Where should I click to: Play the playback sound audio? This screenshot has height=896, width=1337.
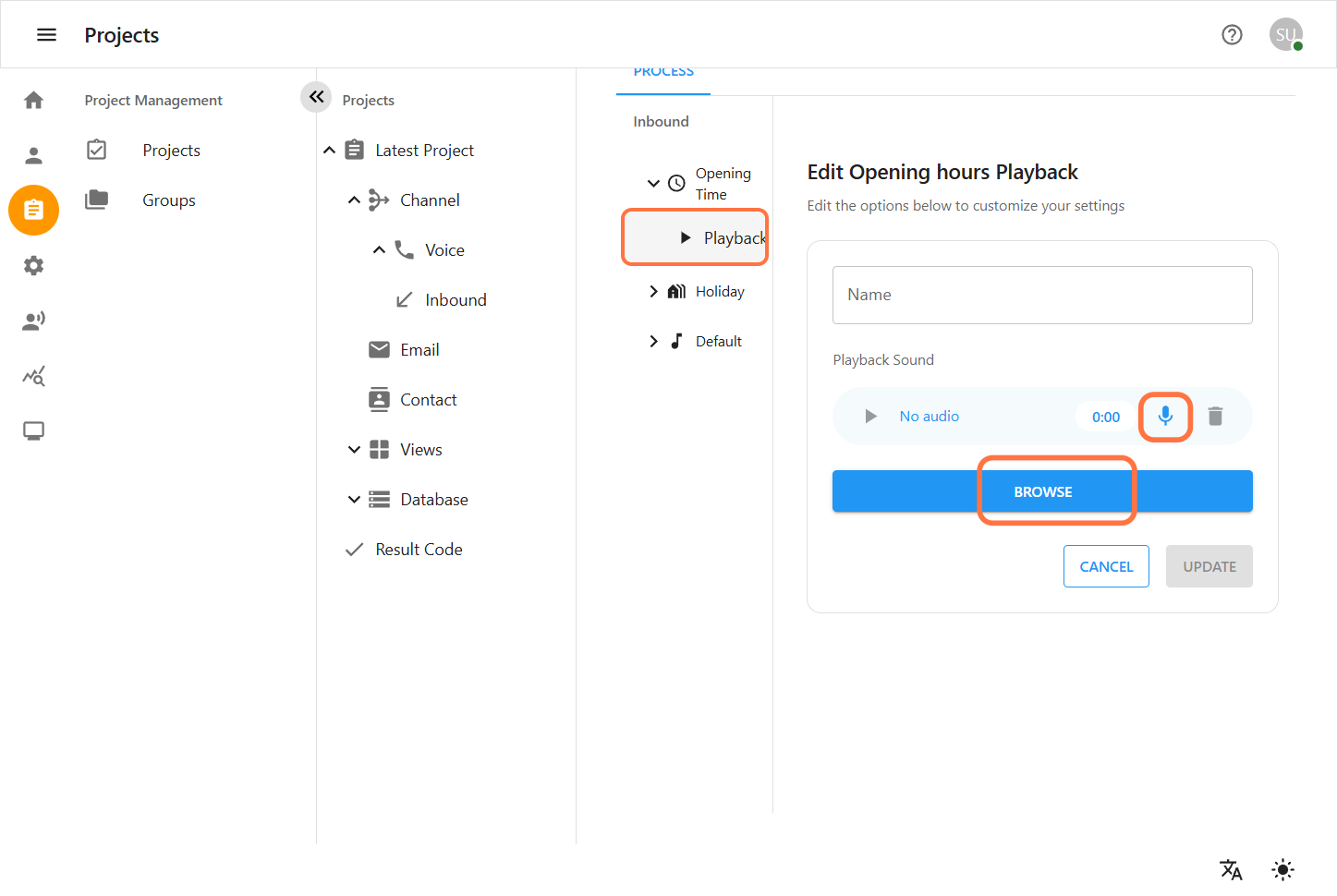point(870,417)
